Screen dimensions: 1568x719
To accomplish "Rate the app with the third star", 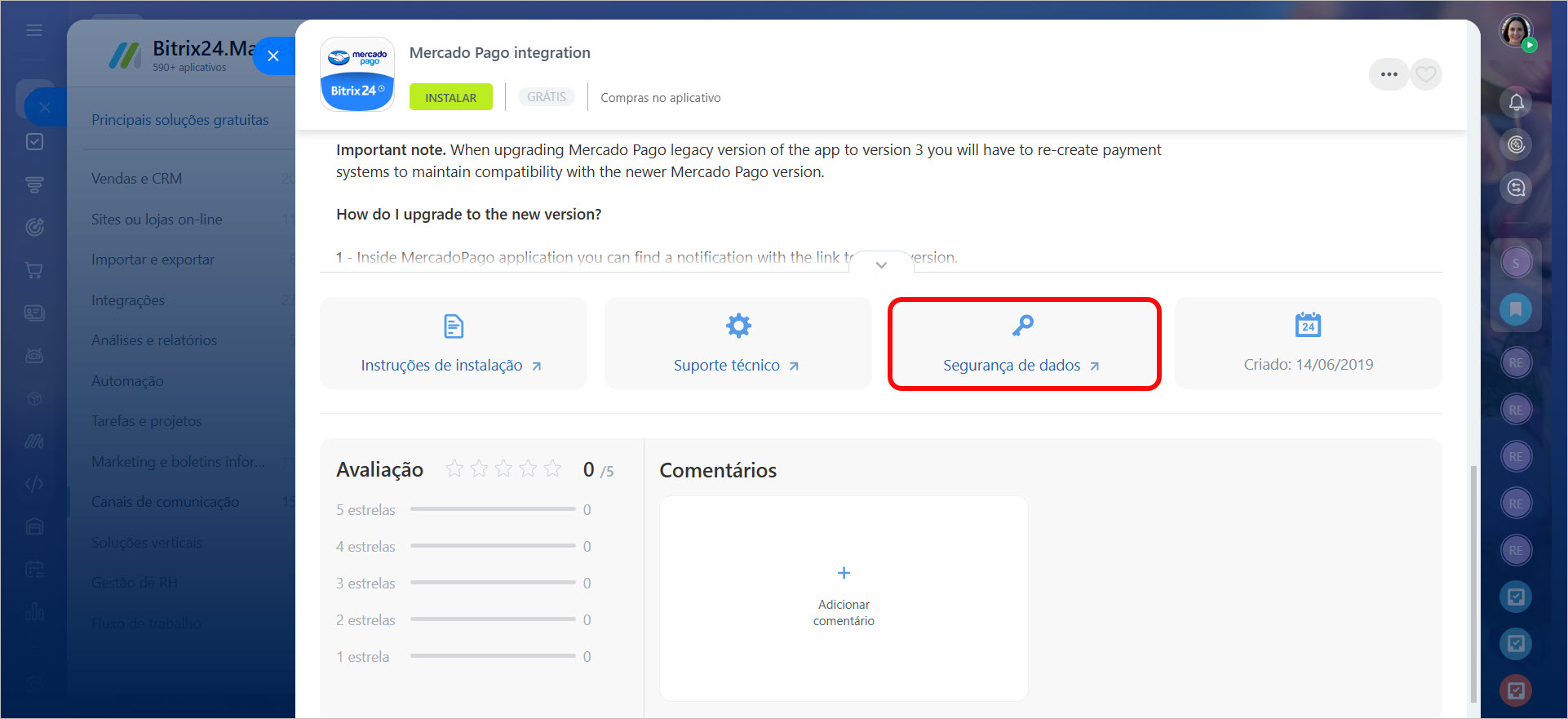I will pos(503,468).
